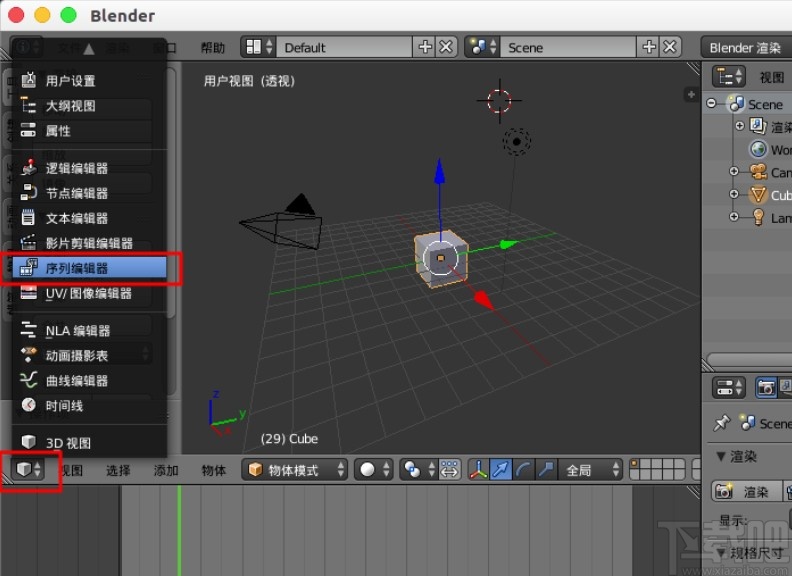Open the 添加 menu in the 3D header
Viewport: 792px width, 576px height.
pos(166,470)
